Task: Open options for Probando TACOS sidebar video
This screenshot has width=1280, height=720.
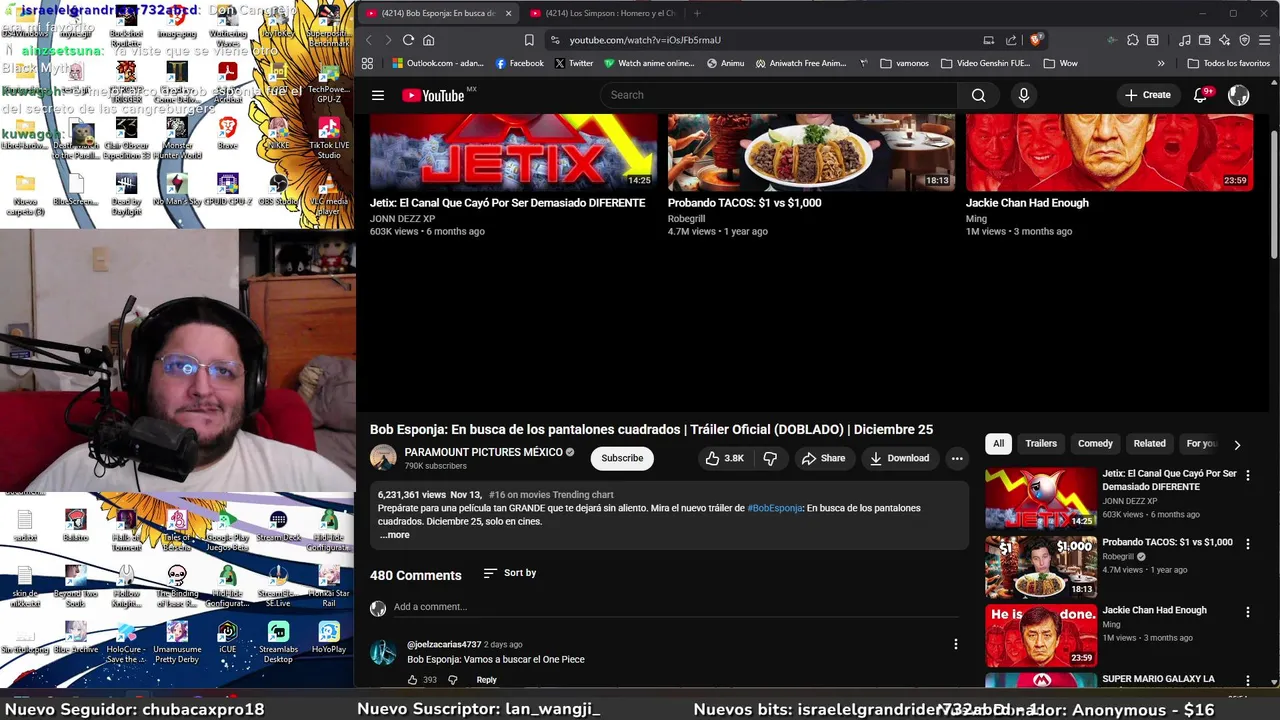Action: click(x=1247, y=544)
